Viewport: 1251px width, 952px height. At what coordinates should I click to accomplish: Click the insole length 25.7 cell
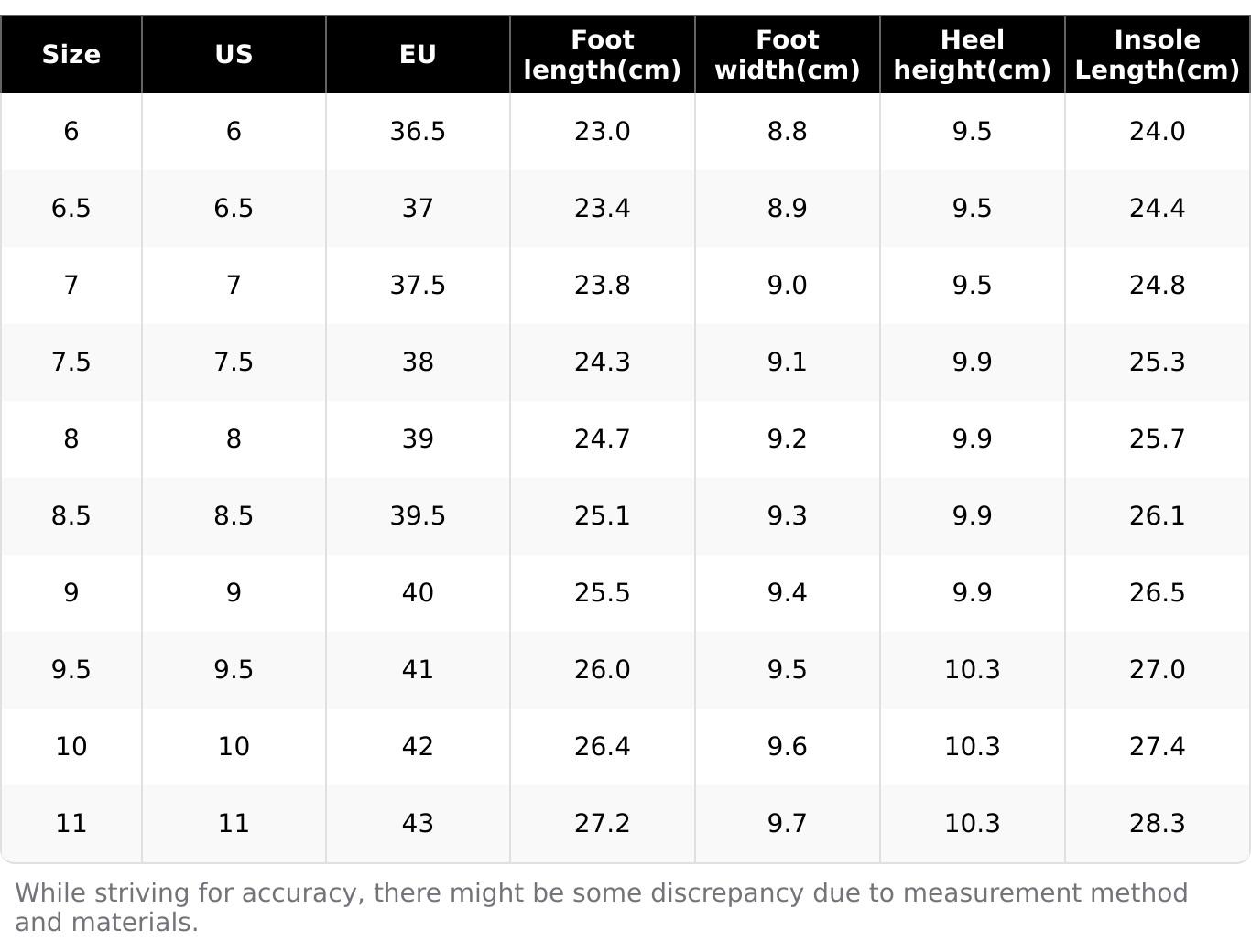coord(1157,439)
